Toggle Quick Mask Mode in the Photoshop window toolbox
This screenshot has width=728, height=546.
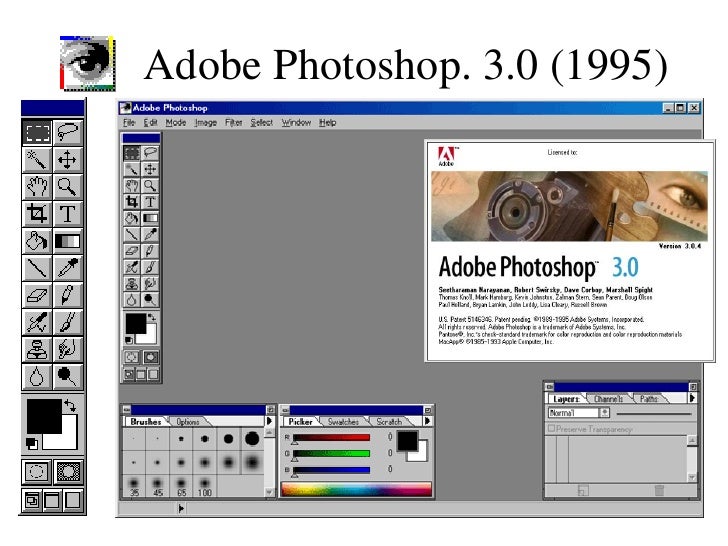point(150,357)
